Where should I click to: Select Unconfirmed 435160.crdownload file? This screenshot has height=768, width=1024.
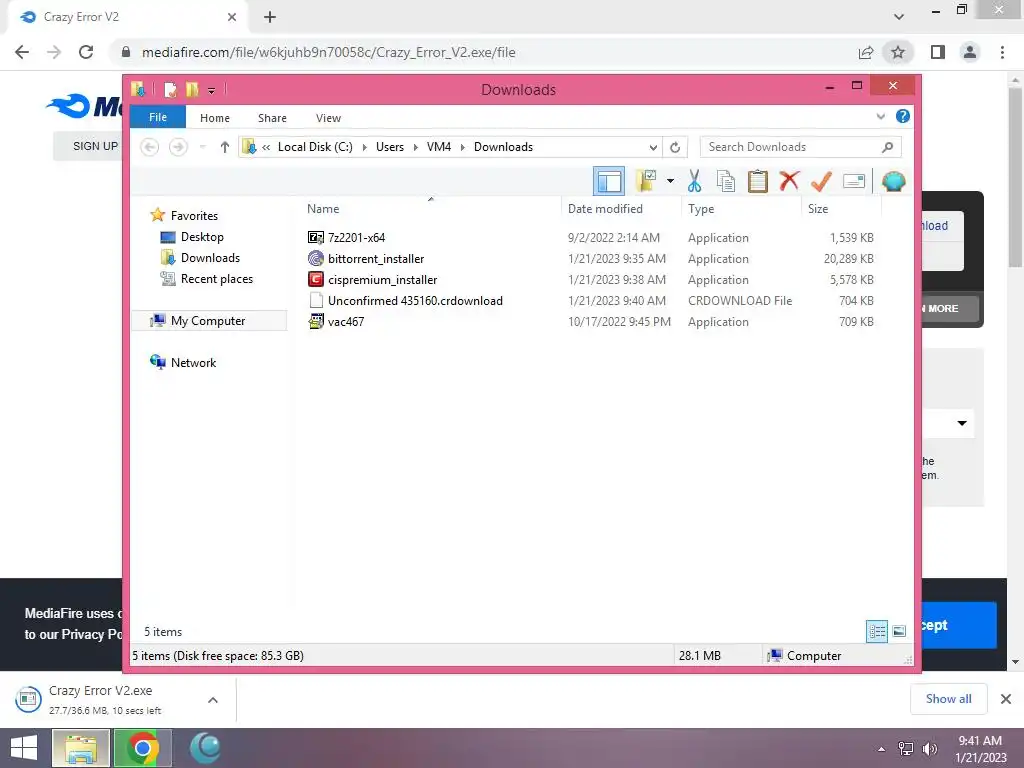(x=415, y=300)
